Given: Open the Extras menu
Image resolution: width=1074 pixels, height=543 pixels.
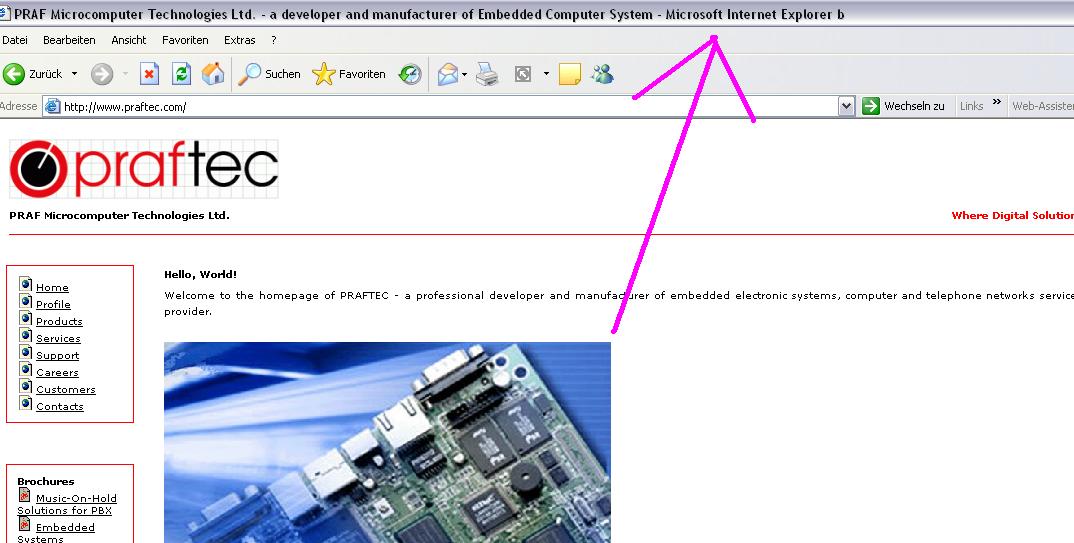Looking at the screenshot, I should pyautogui.click(x=240, y=40).
